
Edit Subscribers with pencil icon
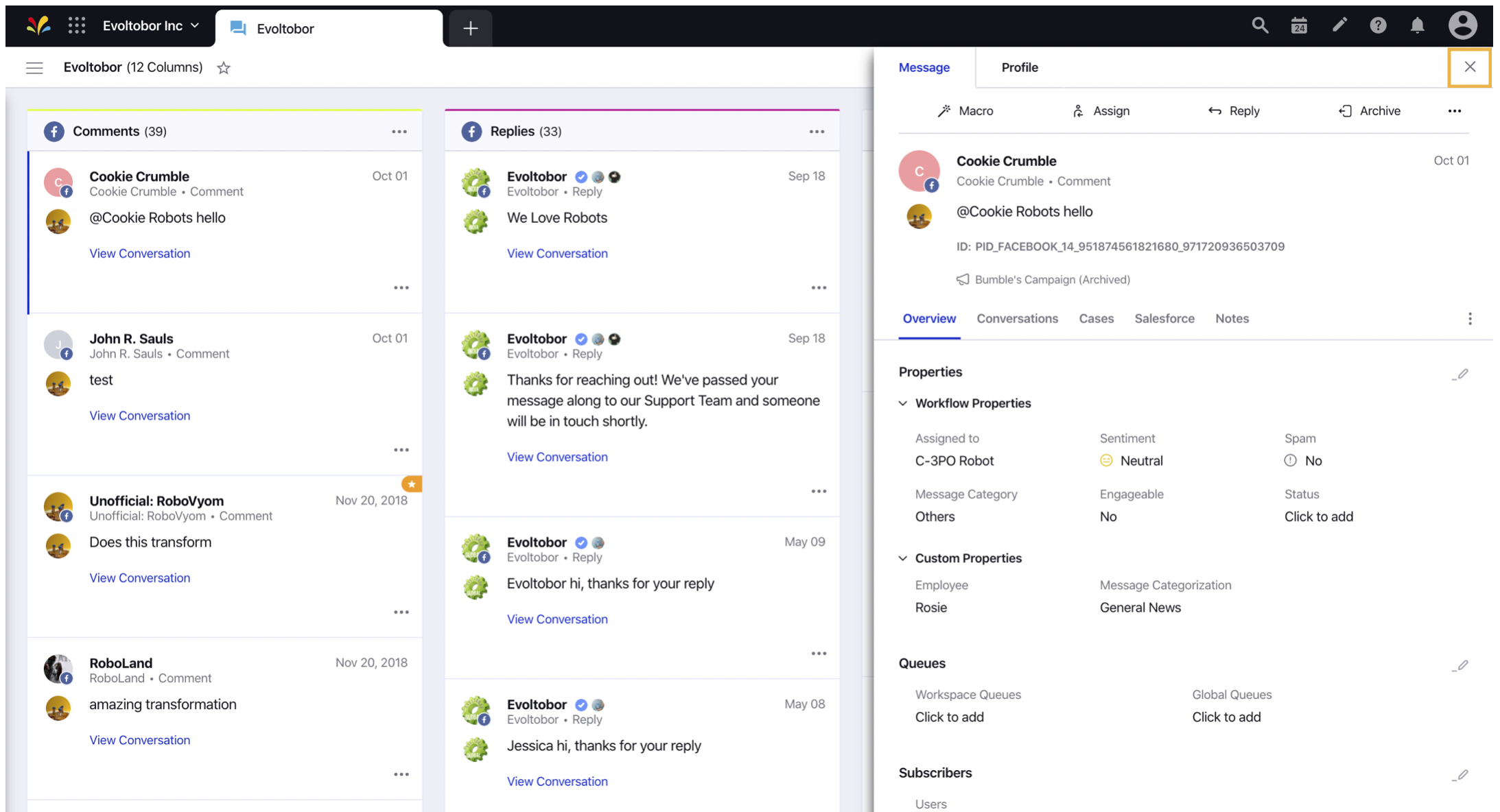click(x=1460, y=775)
